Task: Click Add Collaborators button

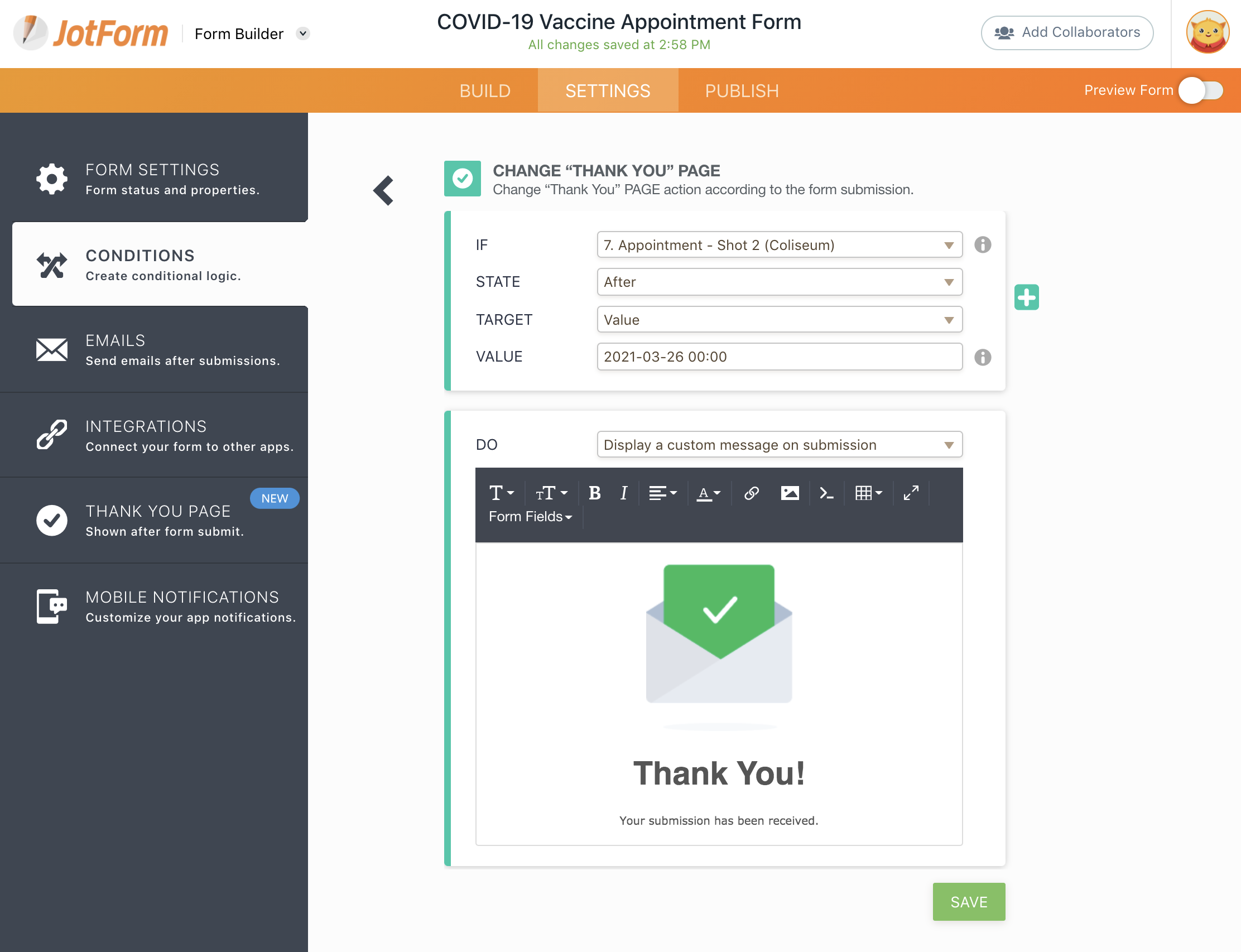Action: pyautogui.click(x=1067, y=33)
